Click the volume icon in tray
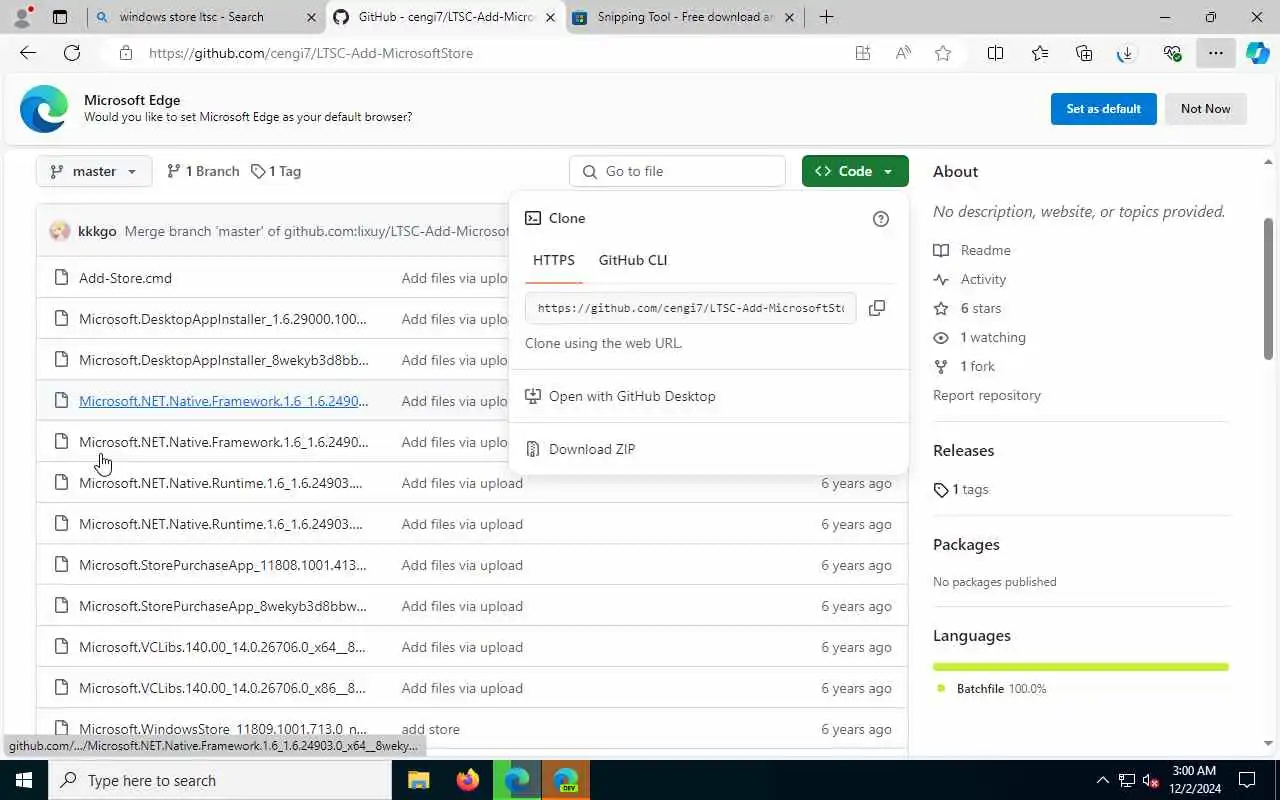 coord(1150,780)
